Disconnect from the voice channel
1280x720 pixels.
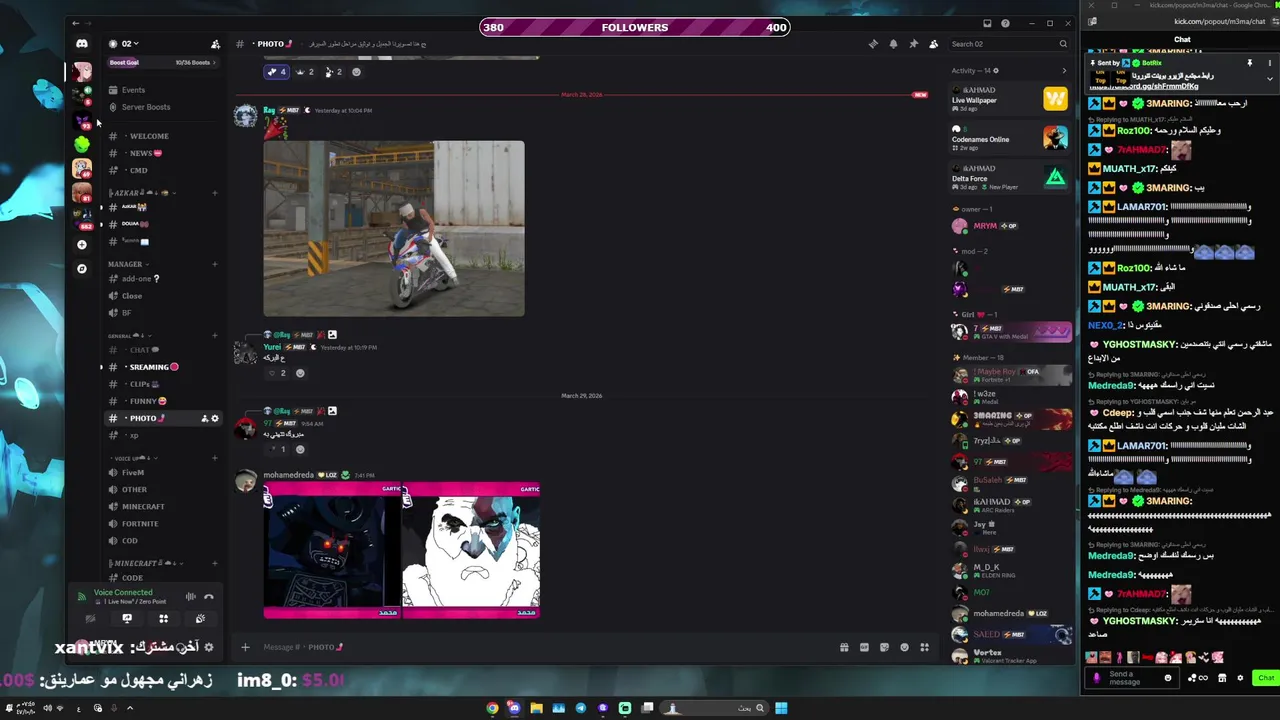[x=208, y=597]
